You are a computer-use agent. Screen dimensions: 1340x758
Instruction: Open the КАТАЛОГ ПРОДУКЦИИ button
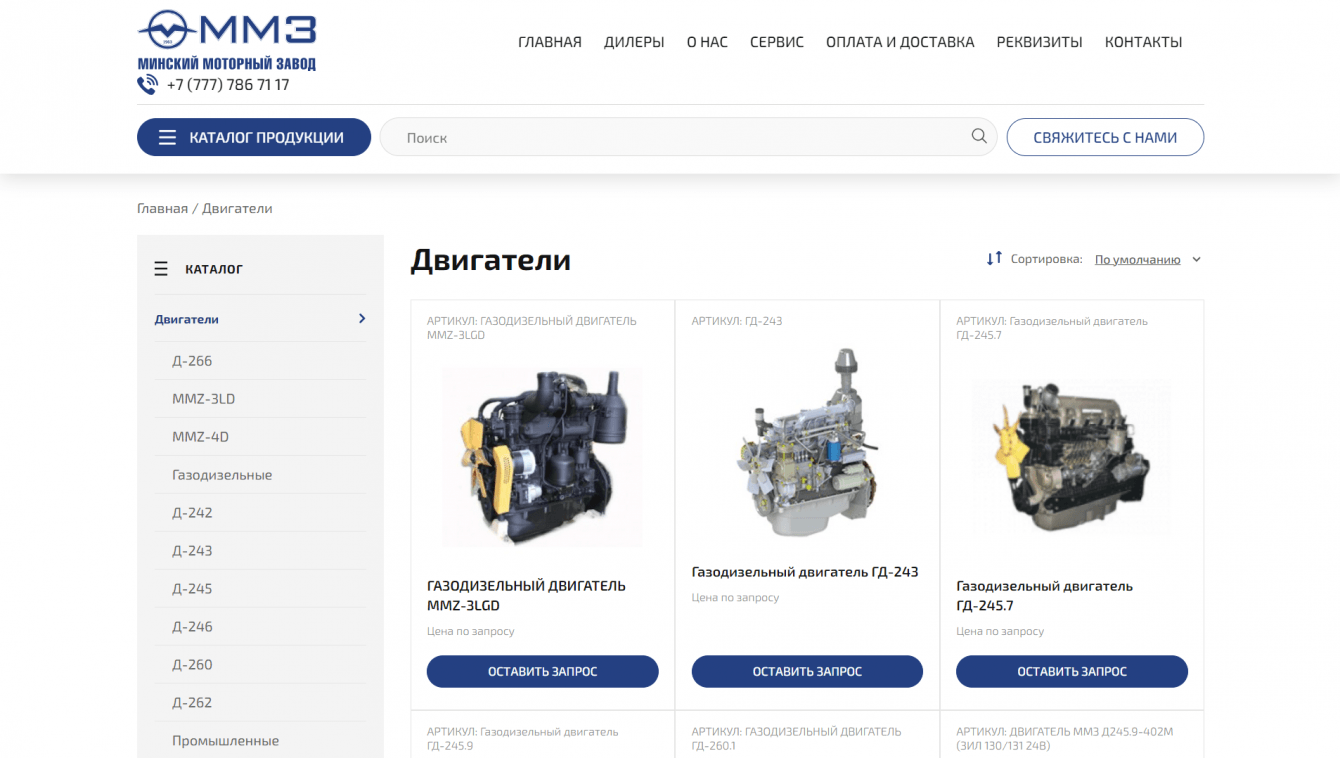(x=254, y=138)
